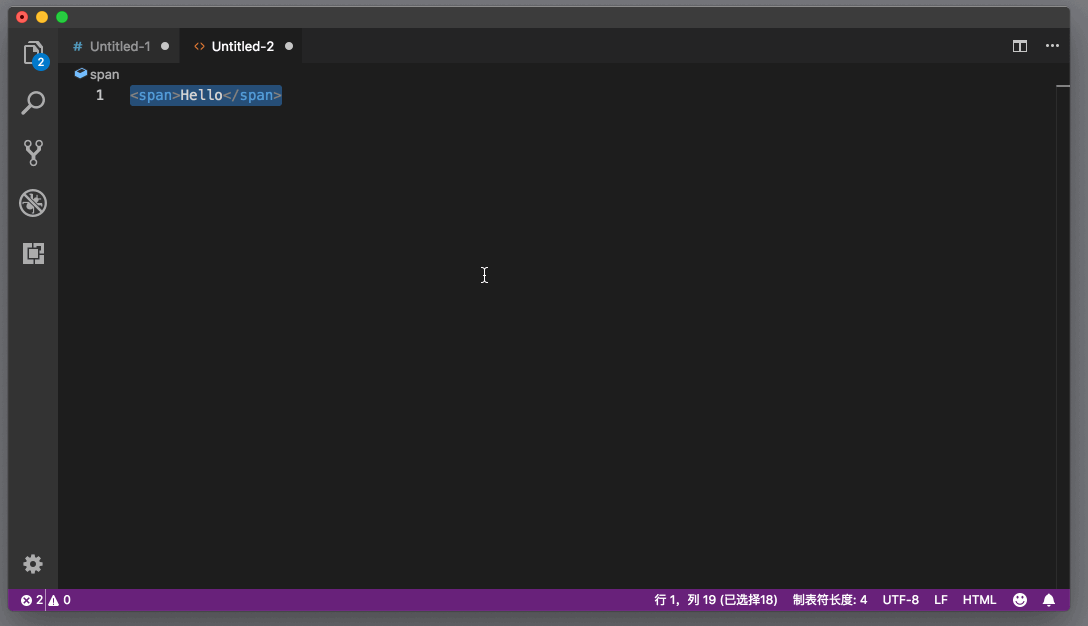Click the unsaved dot on Untitled-1 tab
Screen dimensions: 1088x626
coord(165,46)
